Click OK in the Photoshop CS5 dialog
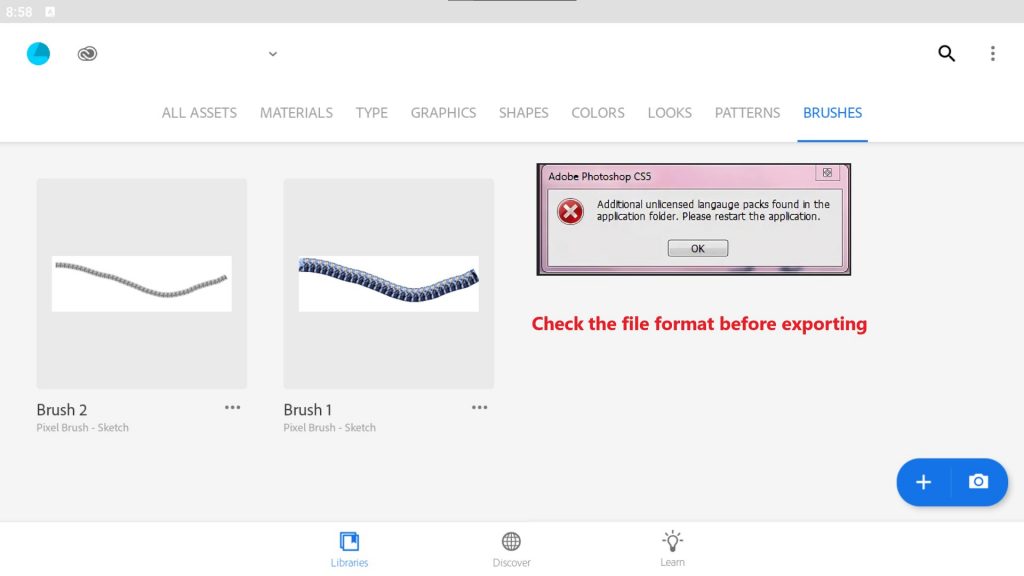The width and height of the screenshot is (1024, 576). tap(697, 248)
